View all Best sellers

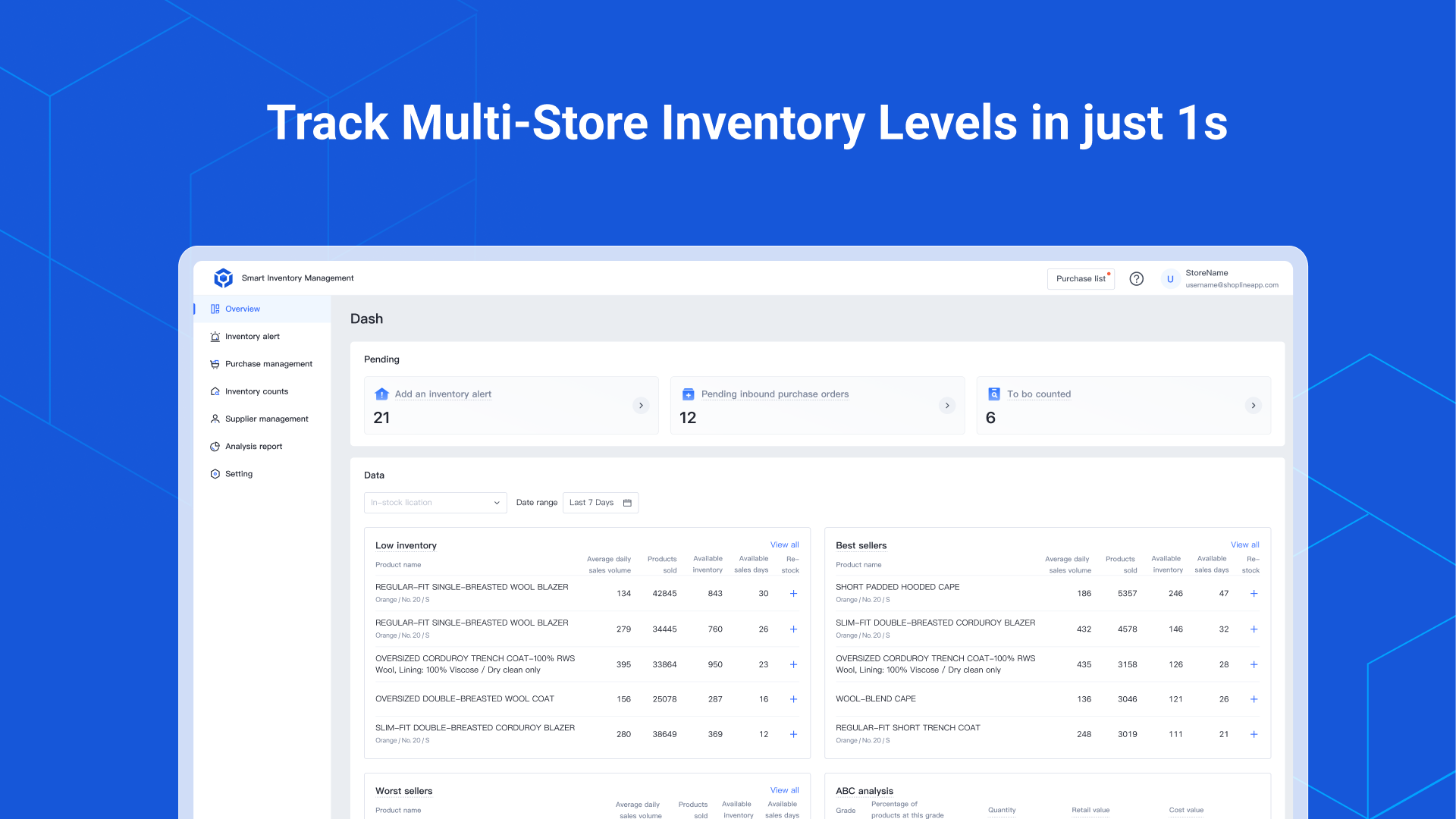point(1244,545)
